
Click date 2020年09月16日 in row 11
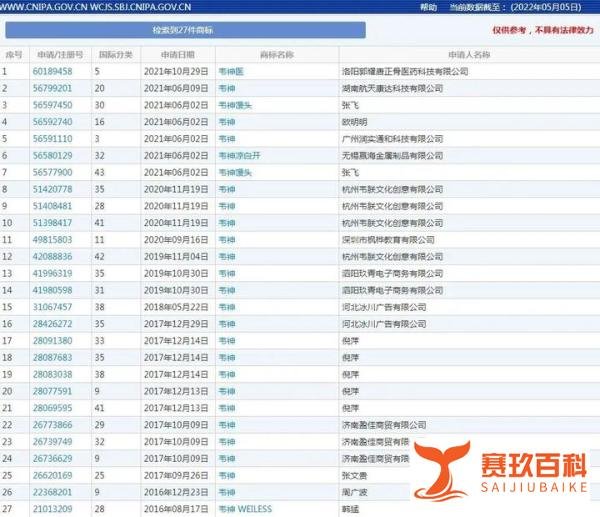(x=176, y=240)
